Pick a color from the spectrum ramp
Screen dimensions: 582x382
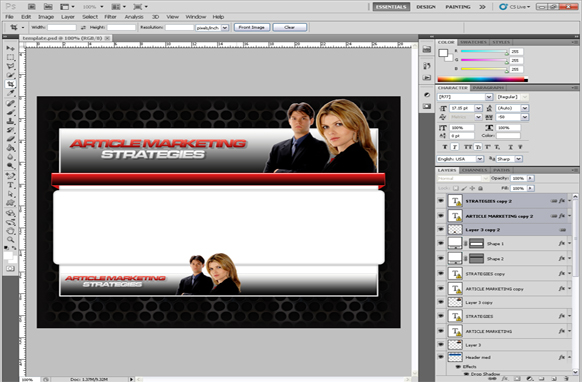pos(482,79)
